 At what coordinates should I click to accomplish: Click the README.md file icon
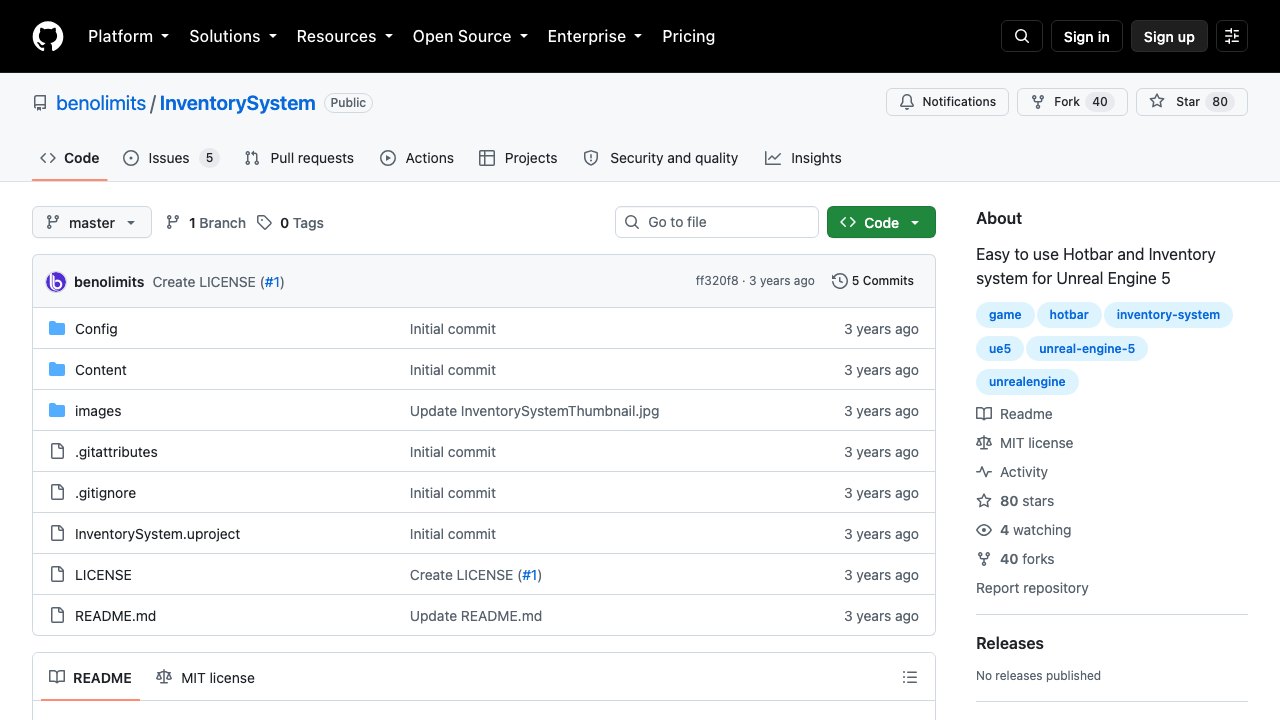[x=57, y=616]
